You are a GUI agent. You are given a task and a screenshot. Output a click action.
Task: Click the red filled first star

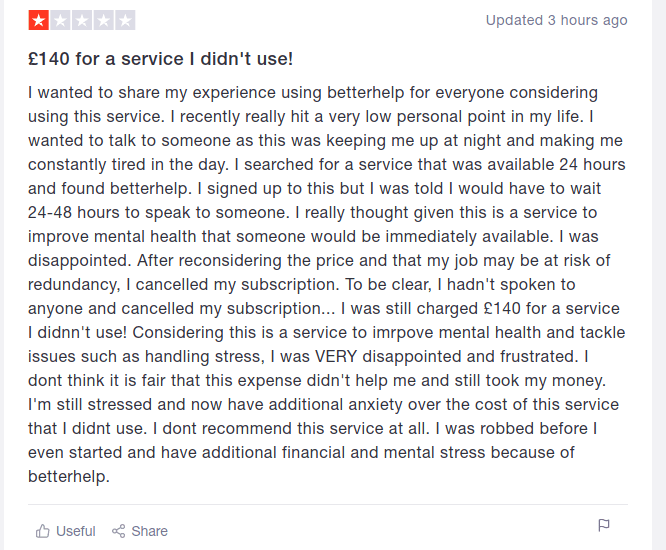coord(38,20)
